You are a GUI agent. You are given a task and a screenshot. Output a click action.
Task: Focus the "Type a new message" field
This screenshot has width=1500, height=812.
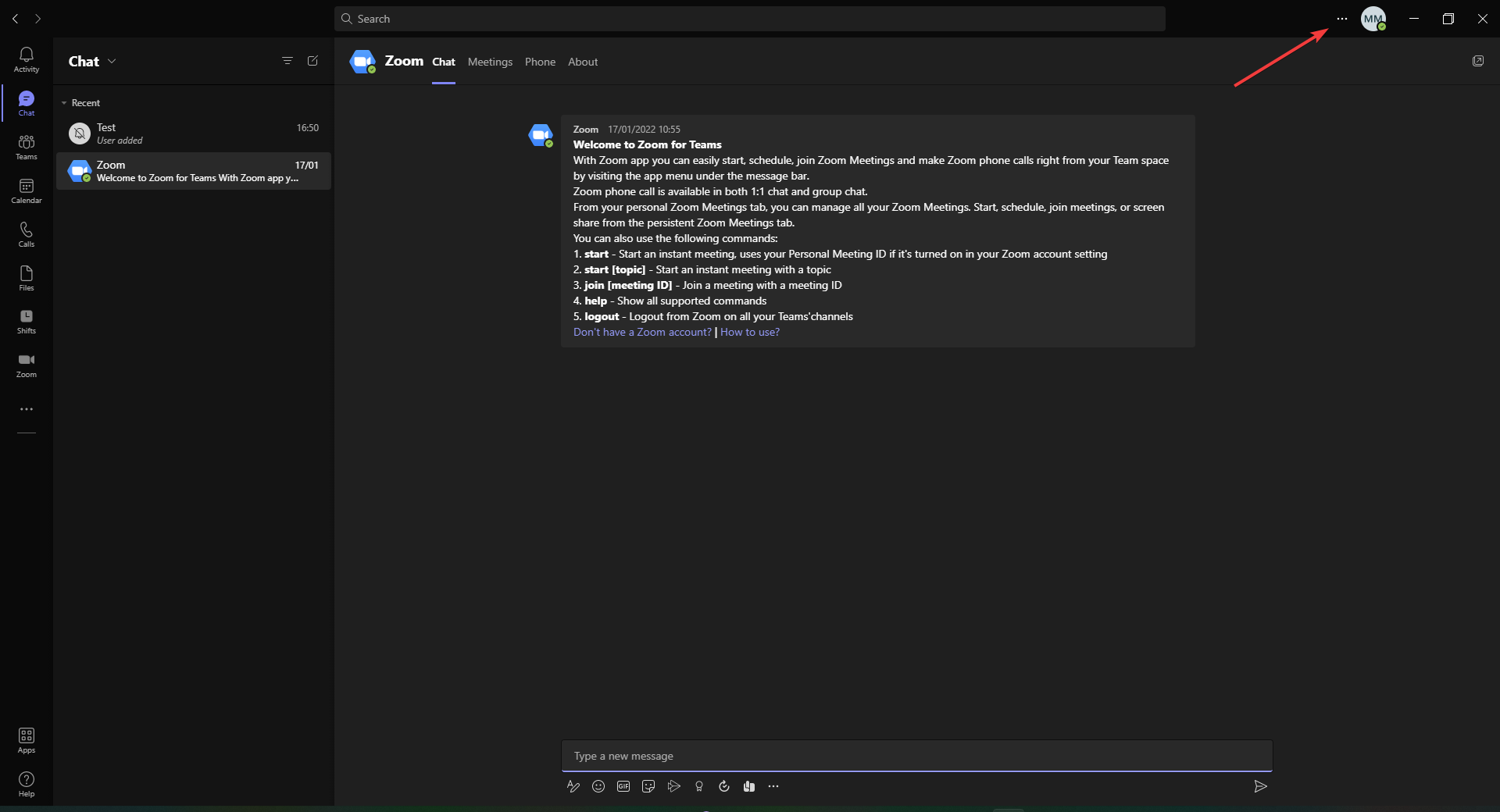point(917,756)
